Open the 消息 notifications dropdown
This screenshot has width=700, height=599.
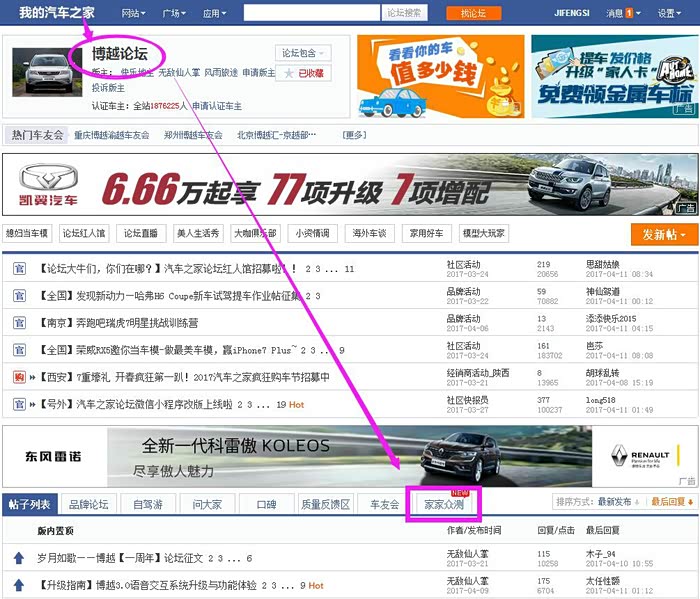[x=623, y=13]
